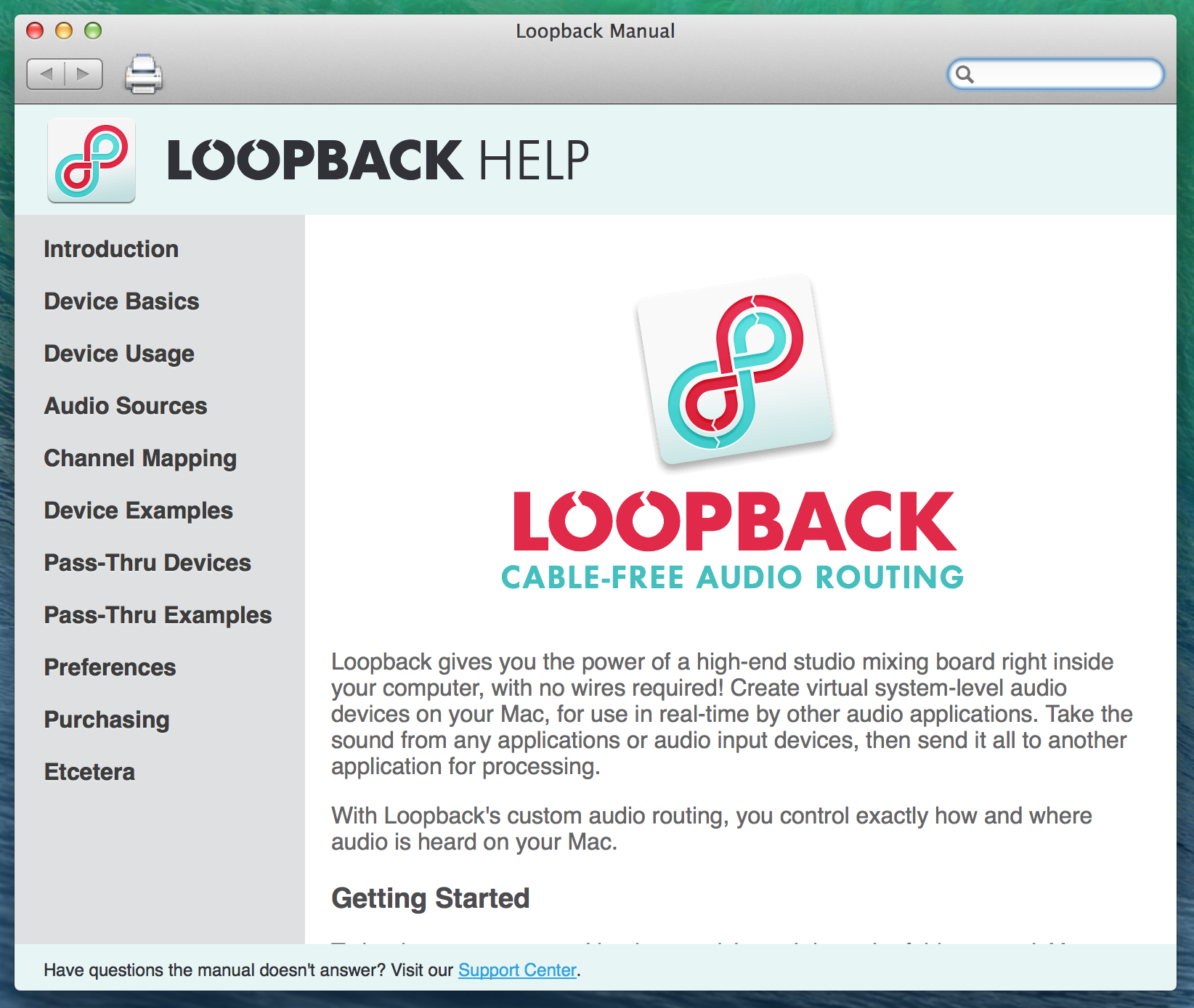Close the Loopback Manual window
Screen dimensions: 1194x1008
(x=35, y=31)
